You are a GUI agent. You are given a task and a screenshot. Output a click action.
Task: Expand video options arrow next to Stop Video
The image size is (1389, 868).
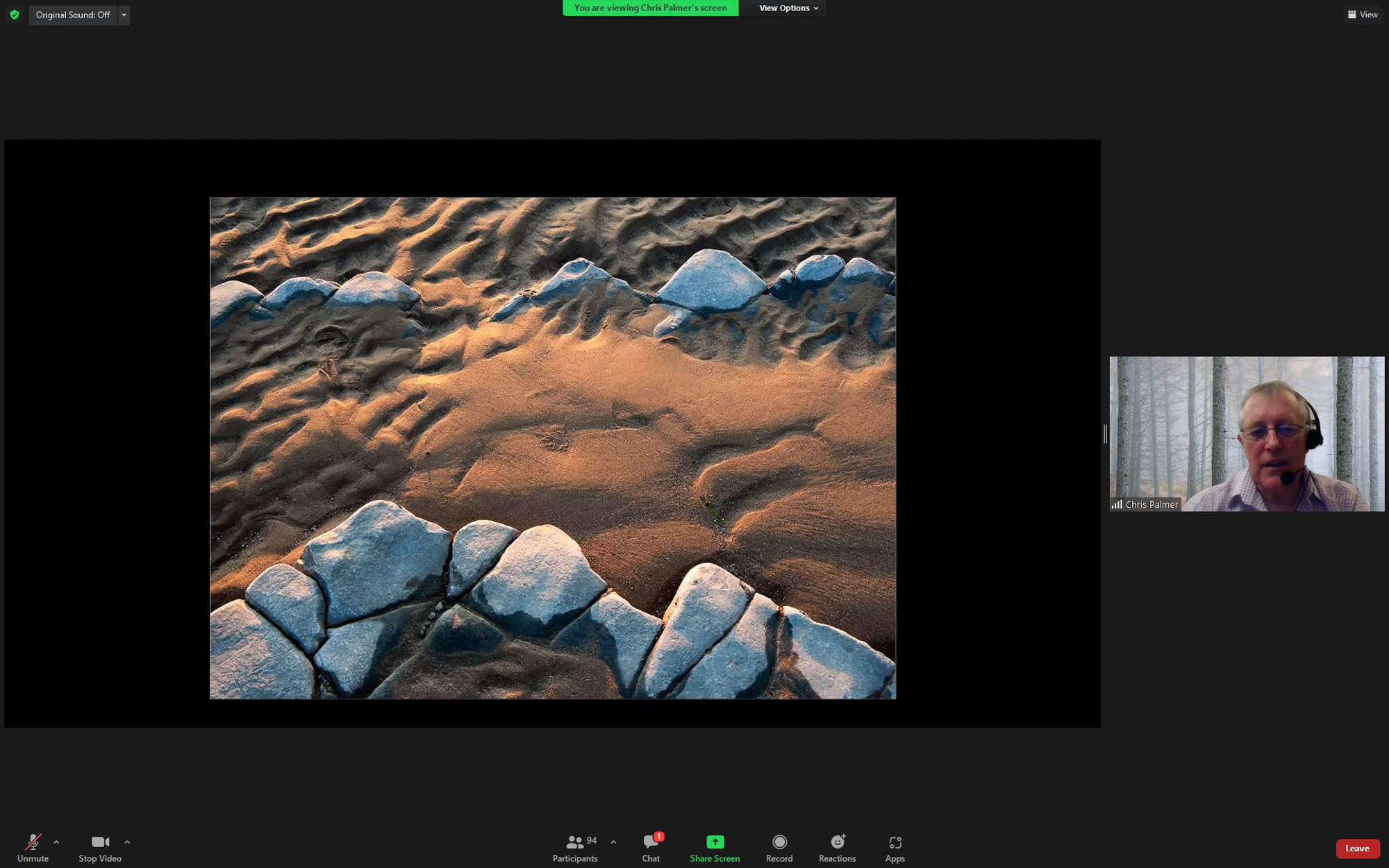[x=127, y=842]
